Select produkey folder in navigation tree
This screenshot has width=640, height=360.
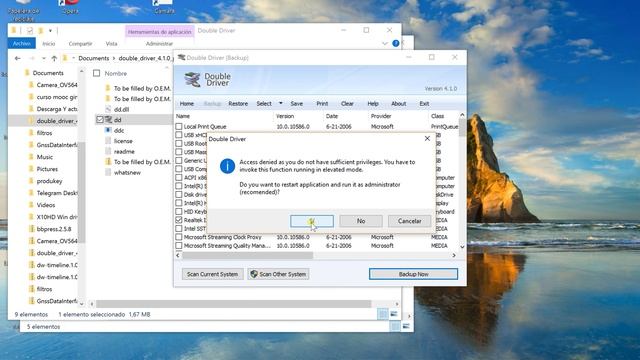point(49,181)
